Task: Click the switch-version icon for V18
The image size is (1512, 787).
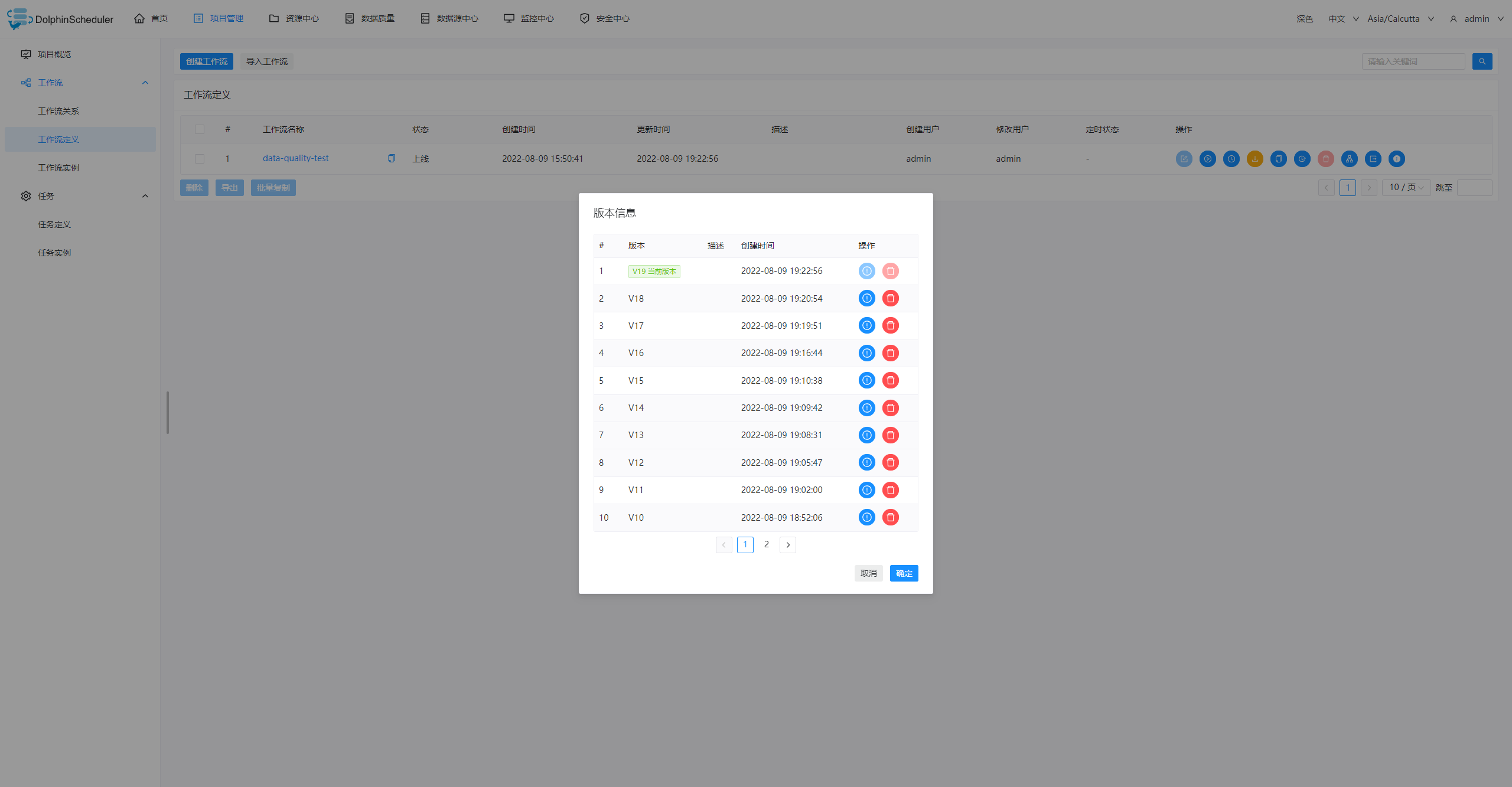Action: tap(866, 298)
